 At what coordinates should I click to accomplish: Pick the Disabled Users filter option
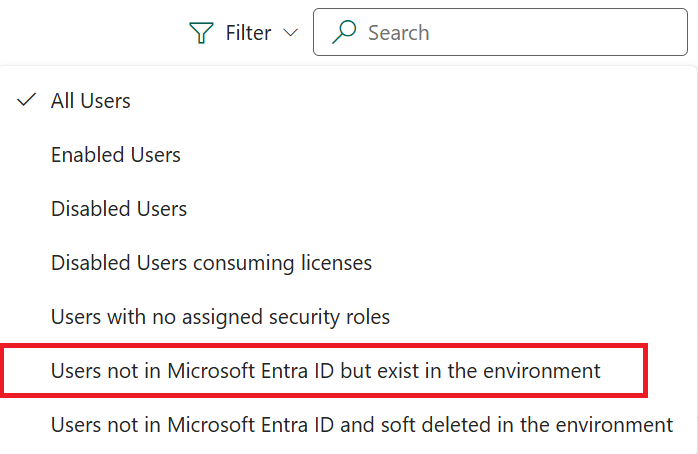click(x=119, y=209)
